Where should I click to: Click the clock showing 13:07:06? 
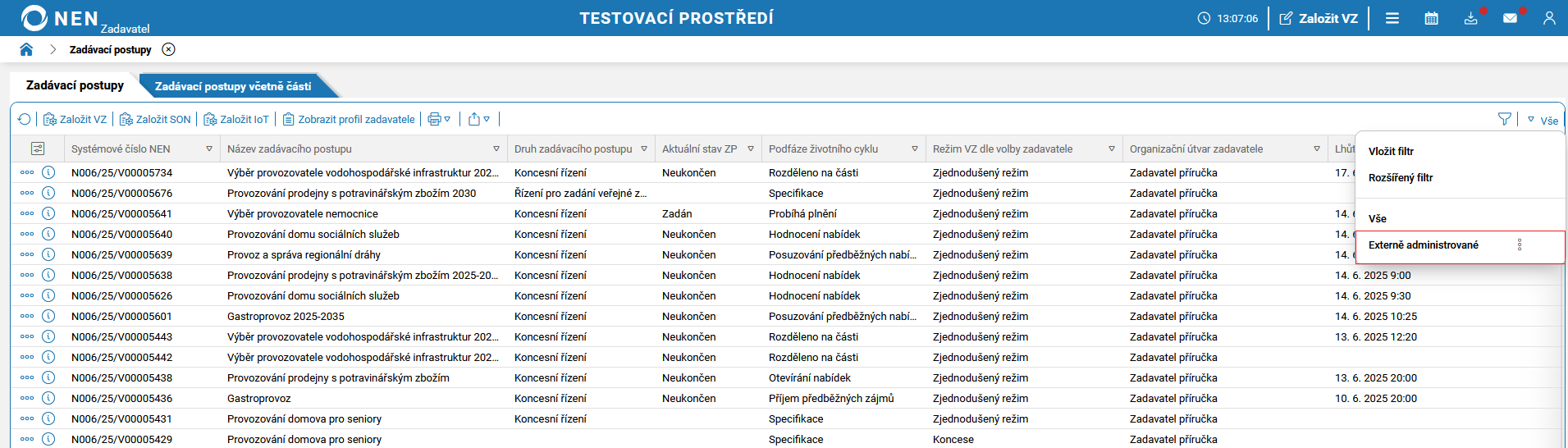1228,18
